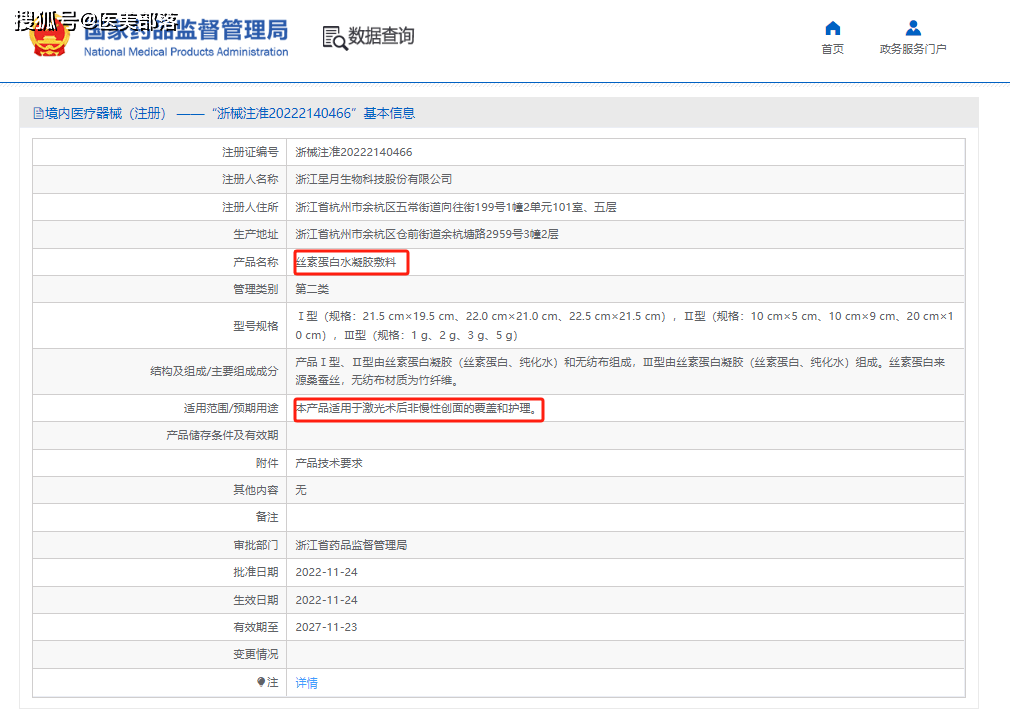
Task: Click the 数据查询 heading text
Action: coord(380,37)
